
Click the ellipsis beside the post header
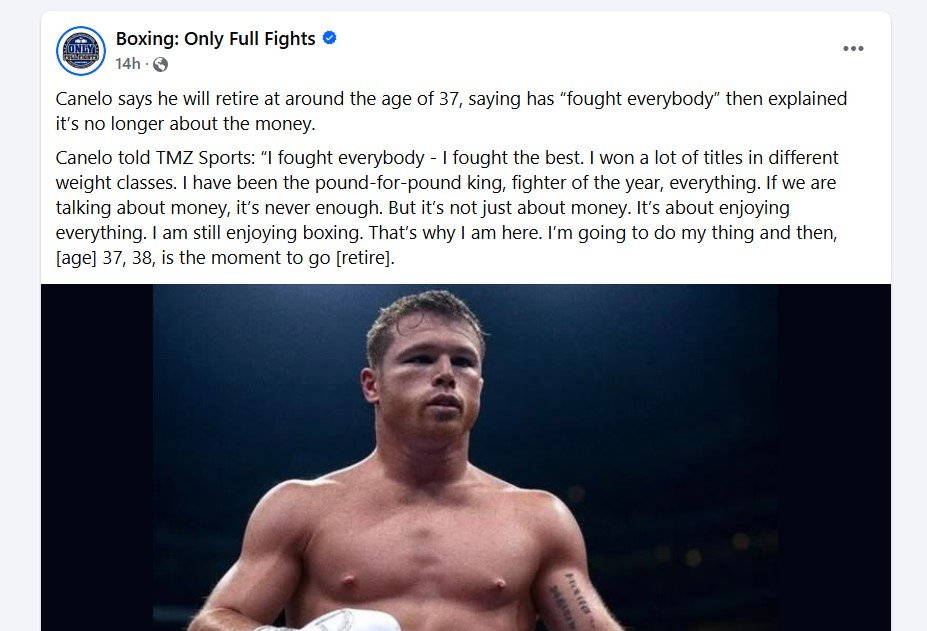[x=852, y=47]
